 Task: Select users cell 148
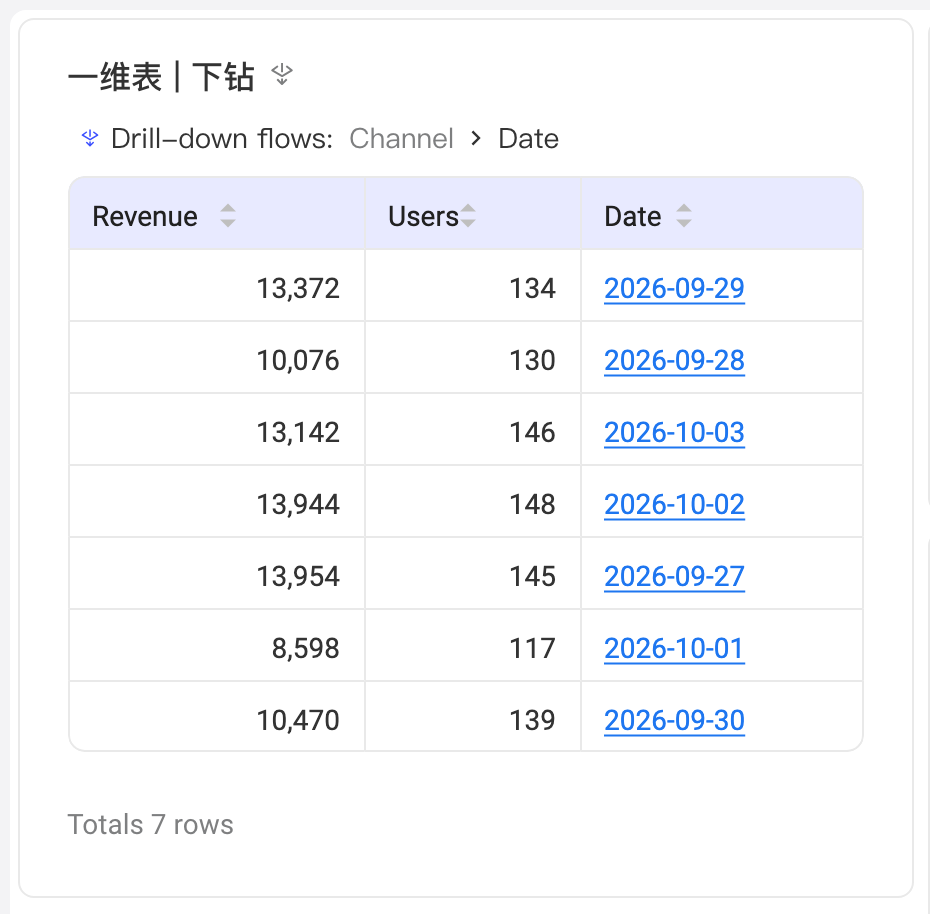click(x=473, y=502)
